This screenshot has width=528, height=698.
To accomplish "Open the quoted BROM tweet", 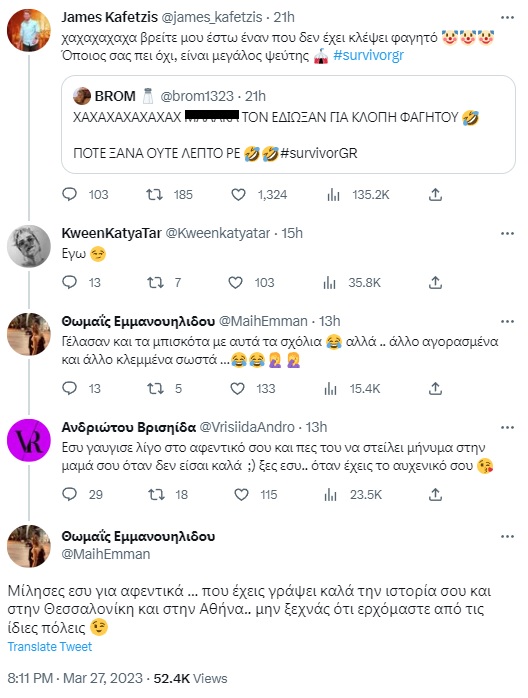I will (288, 125).
